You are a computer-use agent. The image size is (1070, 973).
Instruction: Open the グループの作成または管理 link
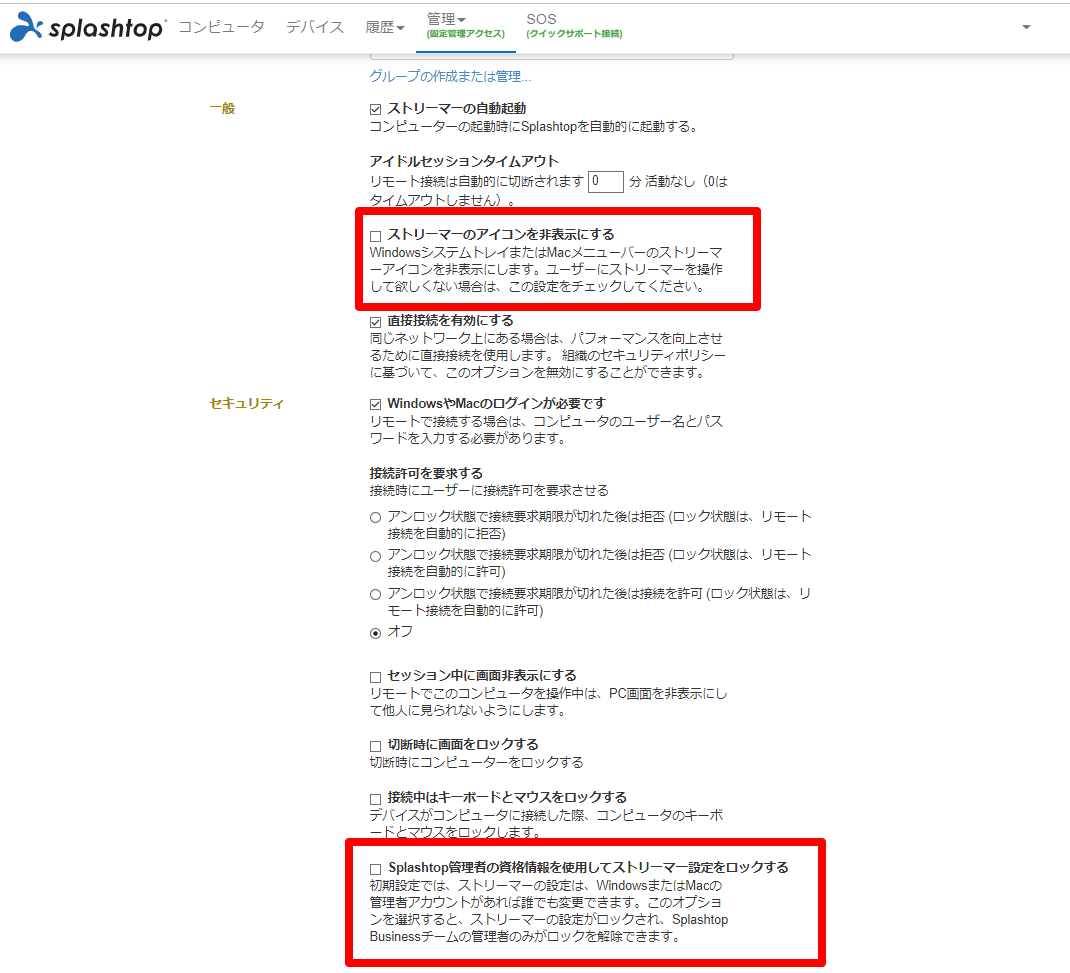450,76
